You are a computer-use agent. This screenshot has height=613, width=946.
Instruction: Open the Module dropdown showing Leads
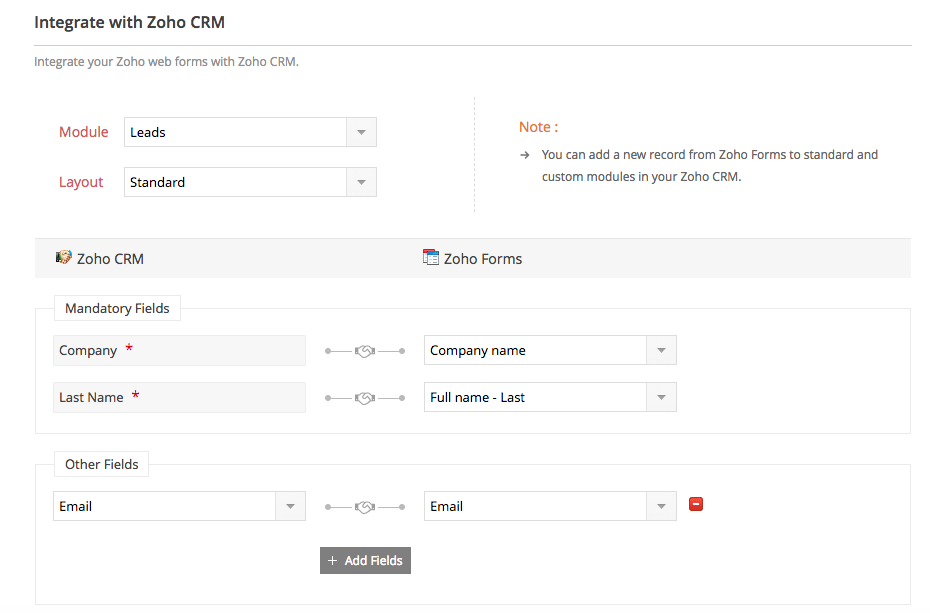click(x=250, y=132)
